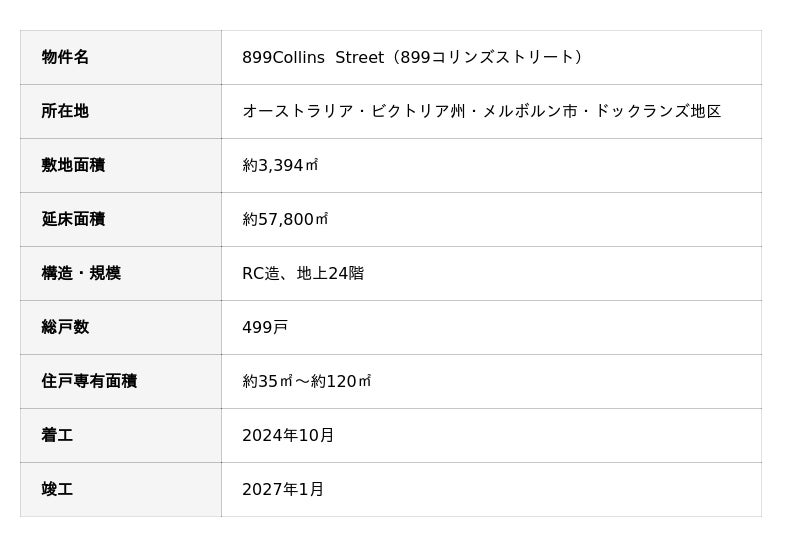
Task: Click the 構造・規模 row label
Action: pos(81,273)
